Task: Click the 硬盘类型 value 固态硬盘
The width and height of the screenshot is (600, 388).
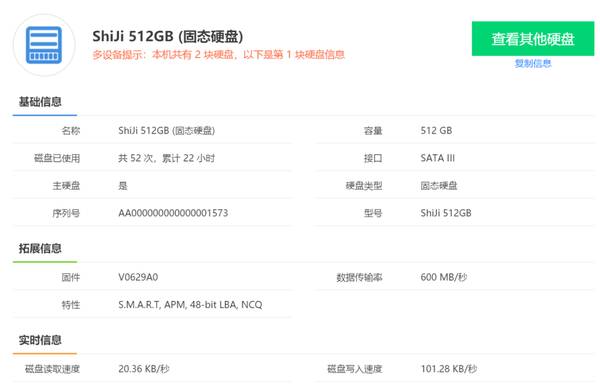Action: coord(439,186)
